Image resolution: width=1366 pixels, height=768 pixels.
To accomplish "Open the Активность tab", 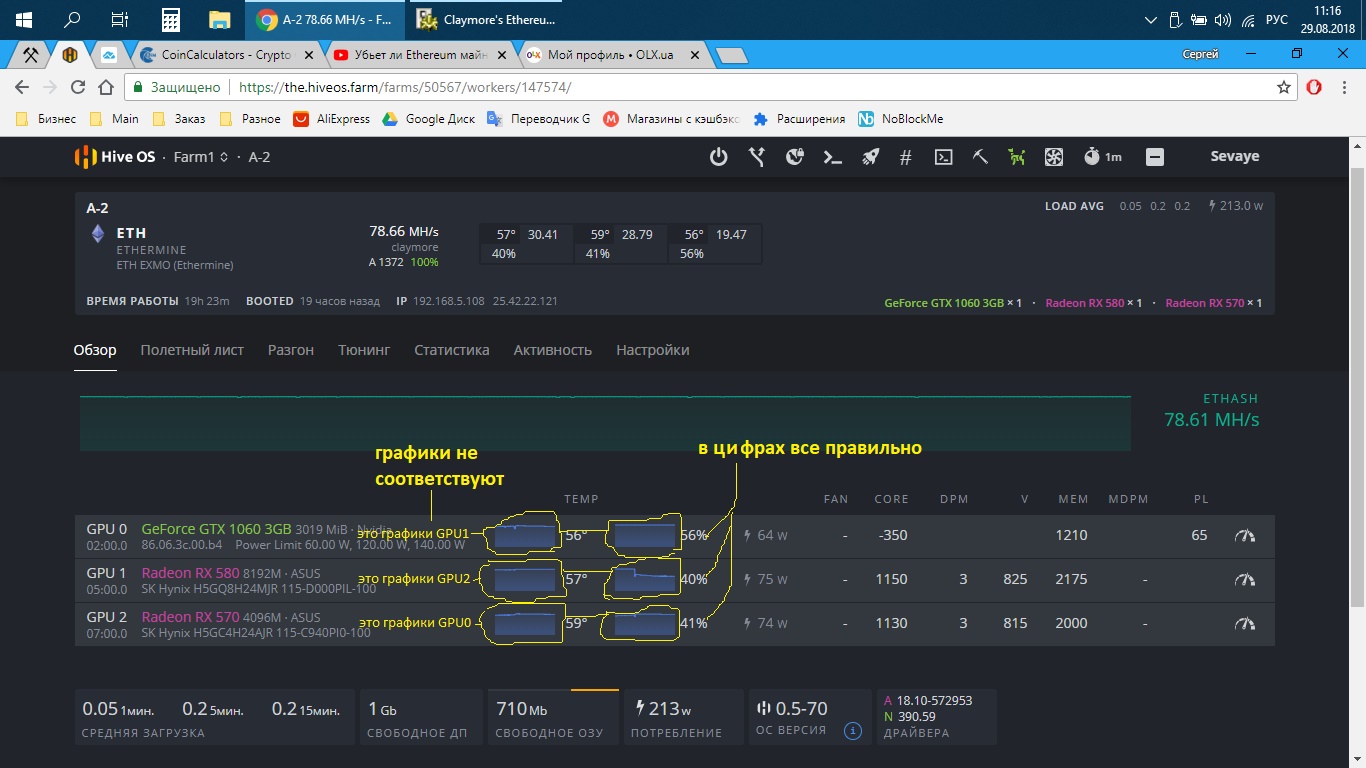I will 553,350.
